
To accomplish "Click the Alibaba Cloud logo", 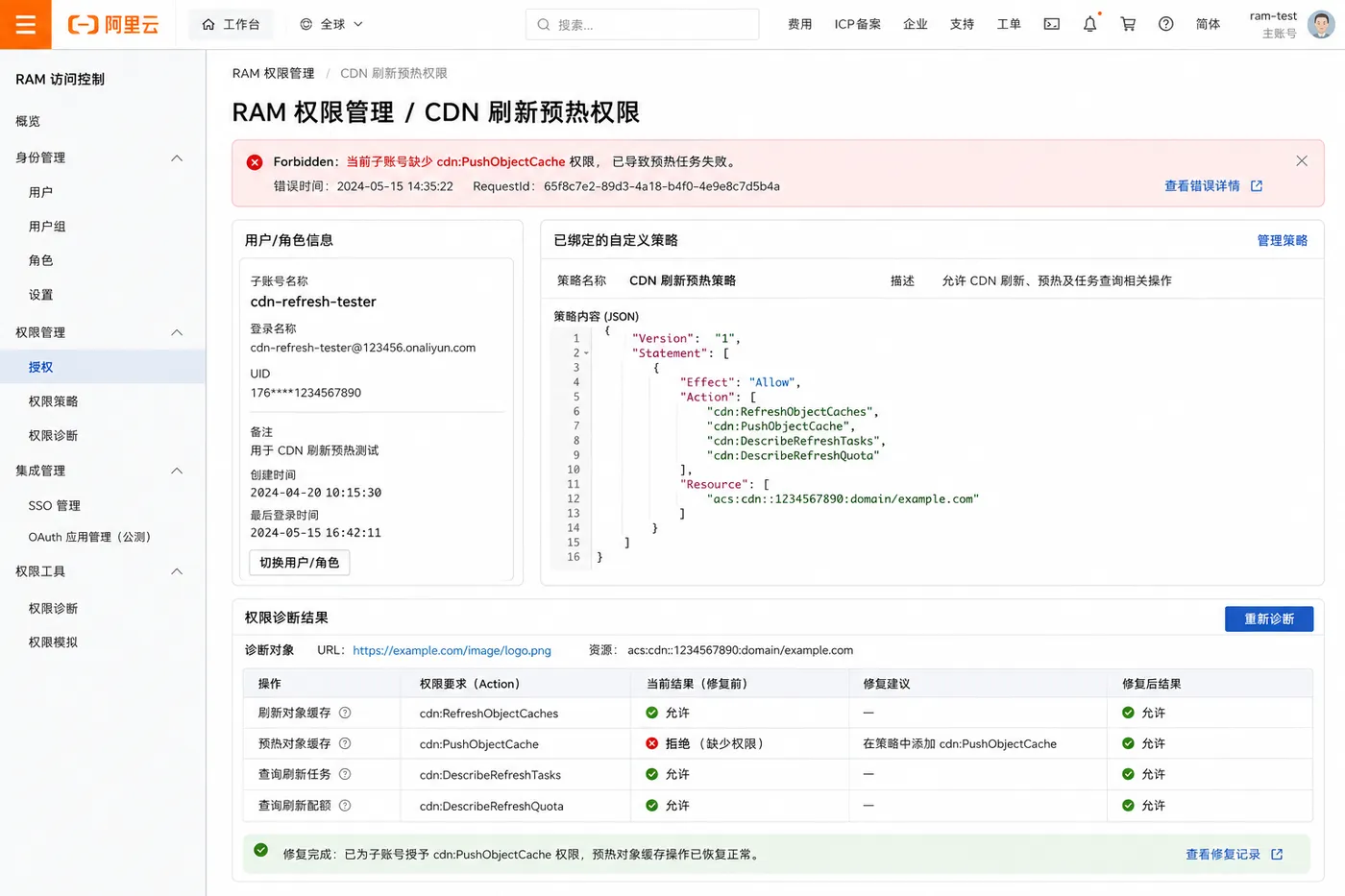I will point(113,25).
